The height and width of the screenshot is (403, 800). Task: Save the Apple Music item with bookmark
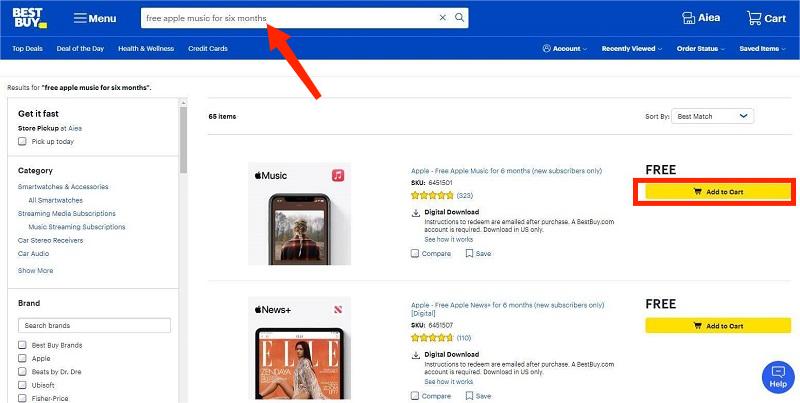478,254
